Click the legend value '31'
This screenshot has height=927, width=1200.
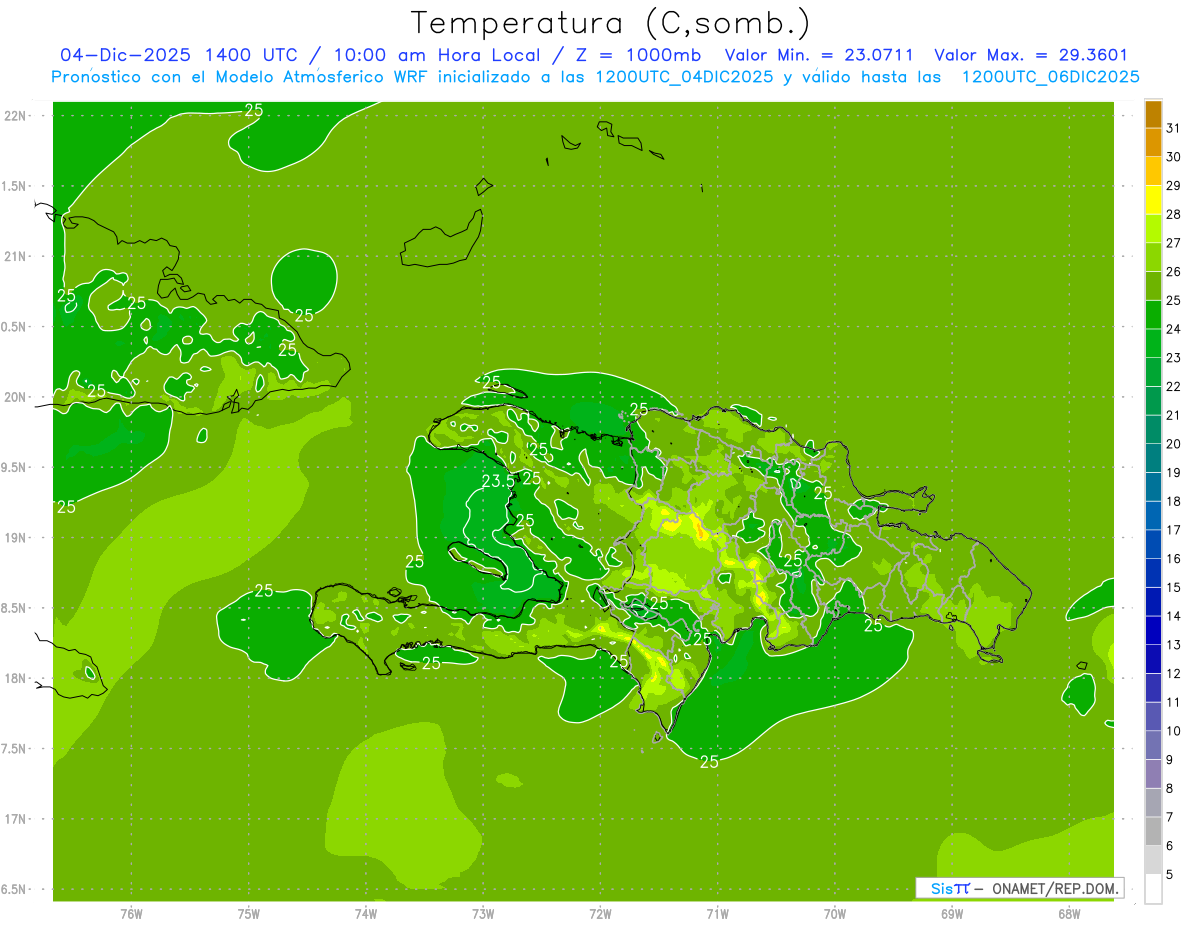1174,128
